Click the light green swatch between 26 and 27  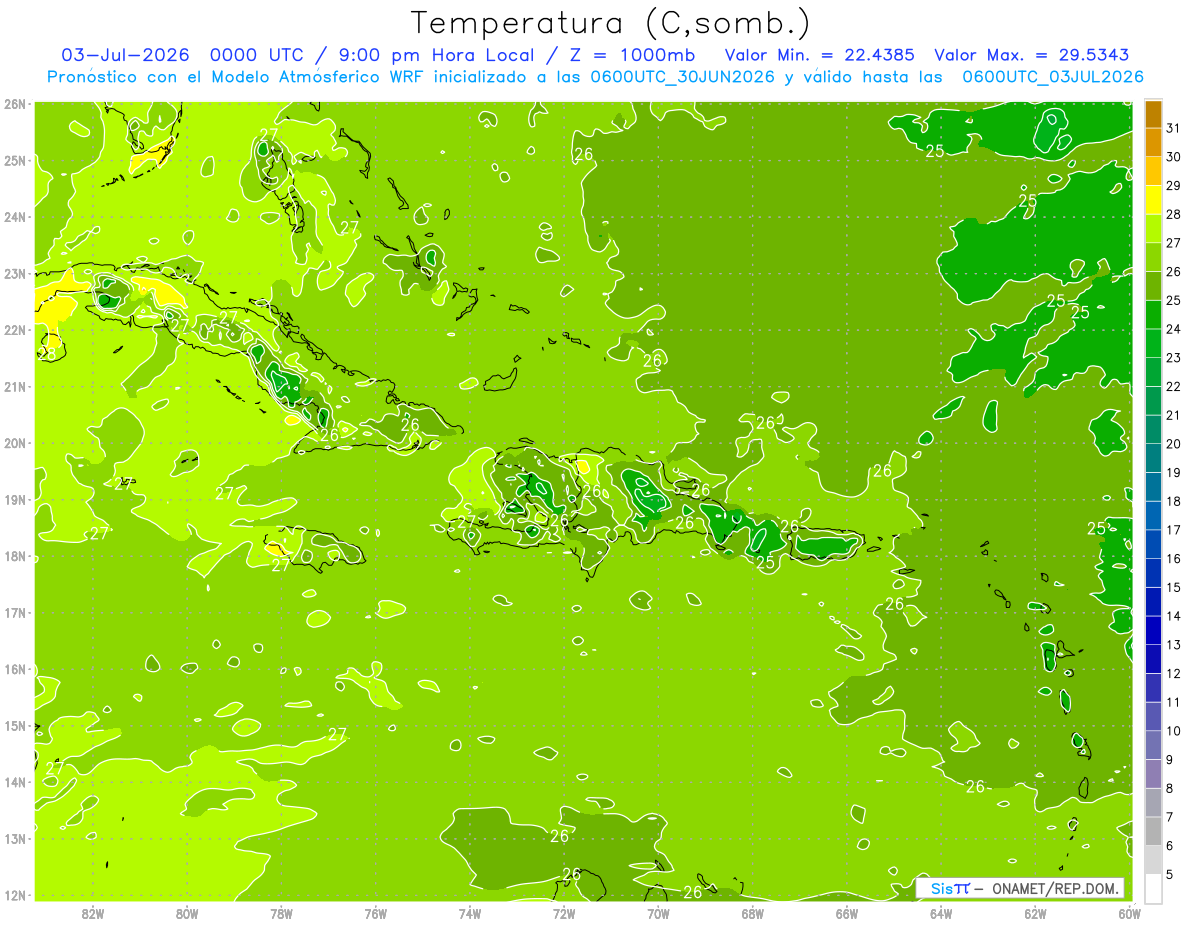(x=1153, y=257)
